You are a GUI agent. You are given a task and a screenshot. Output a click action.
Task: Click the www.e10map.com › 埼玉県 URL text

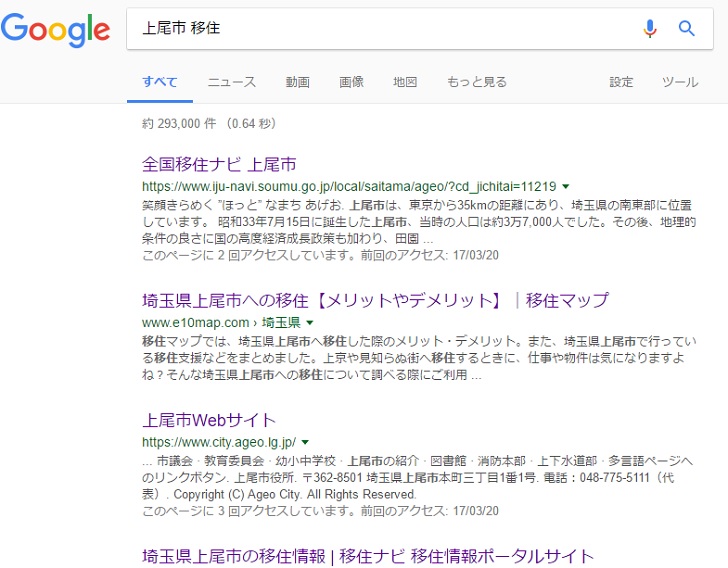(221, 323)
